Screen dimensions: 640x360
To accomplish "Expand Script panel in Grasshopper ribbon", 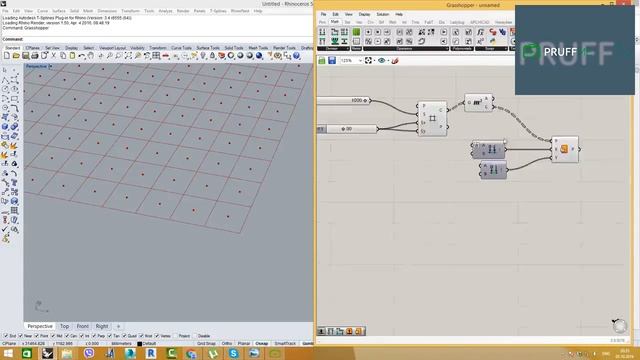I will point(491,49).
